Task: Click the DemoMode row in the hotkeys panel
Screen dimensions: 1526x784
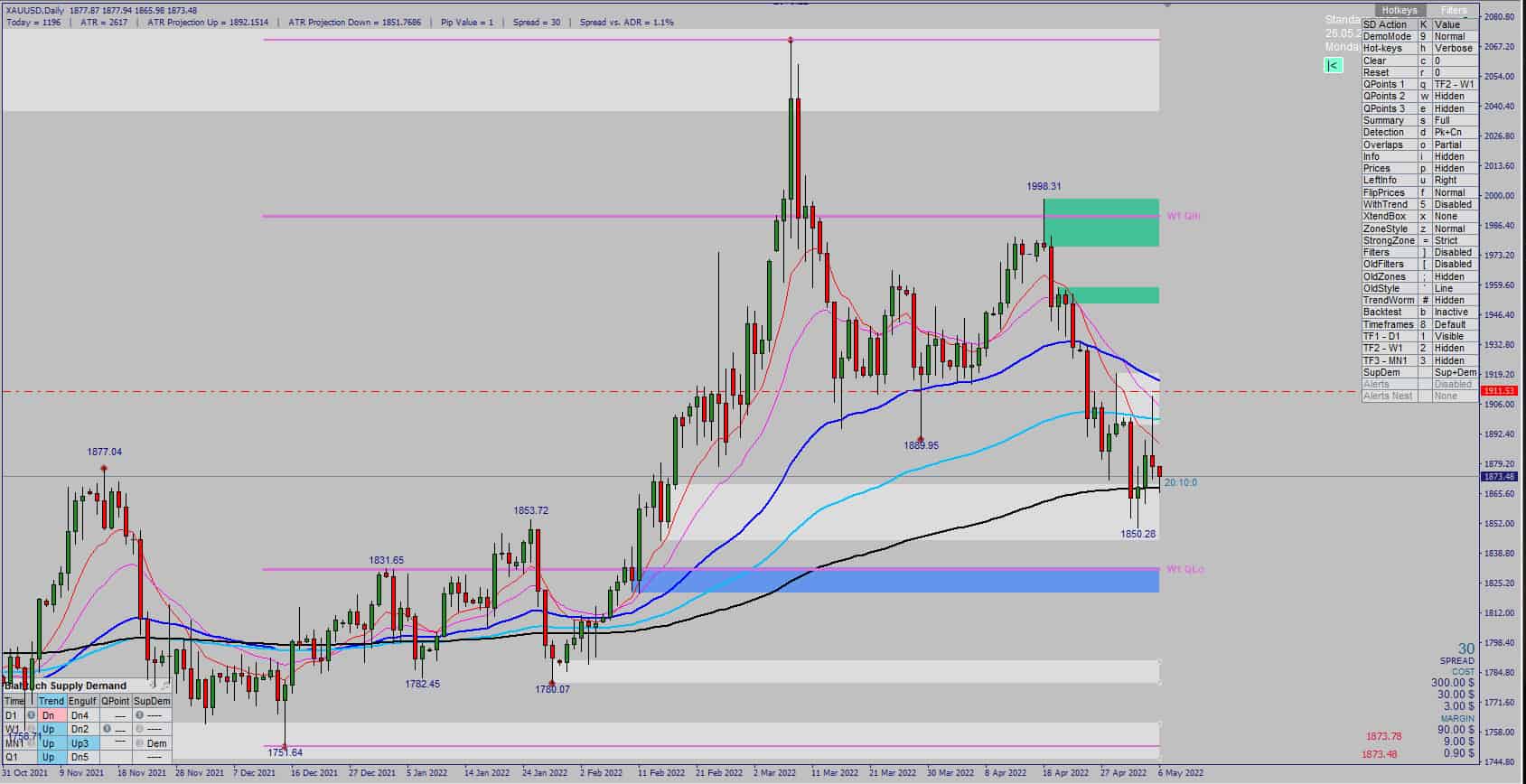Action: click(x=1419, y=36)
